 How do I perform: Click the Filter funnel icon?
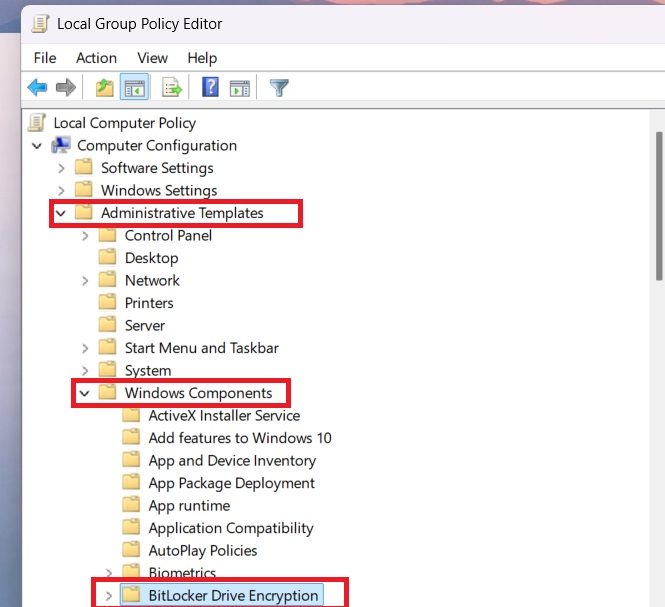[279, 88]
